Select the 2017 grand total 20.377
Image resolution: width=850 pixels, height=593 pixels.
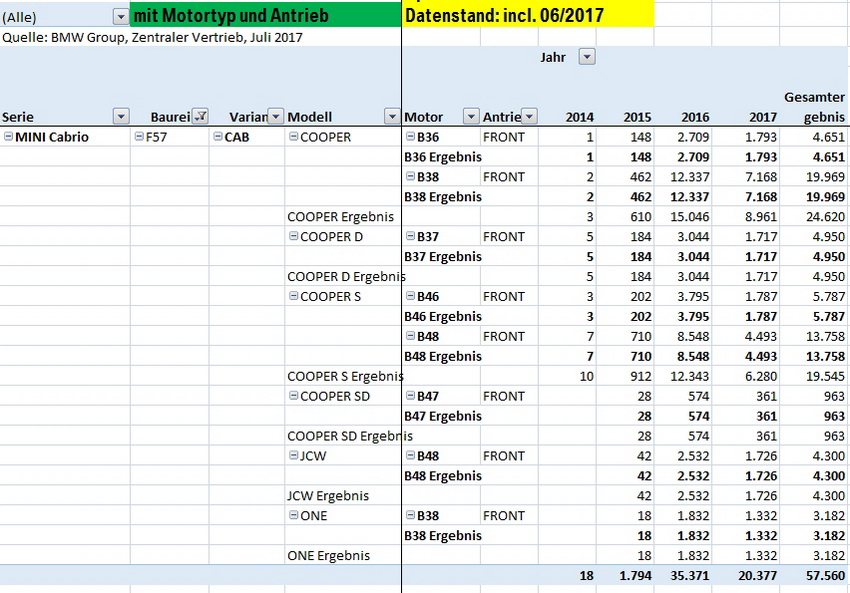click(757, 575)
